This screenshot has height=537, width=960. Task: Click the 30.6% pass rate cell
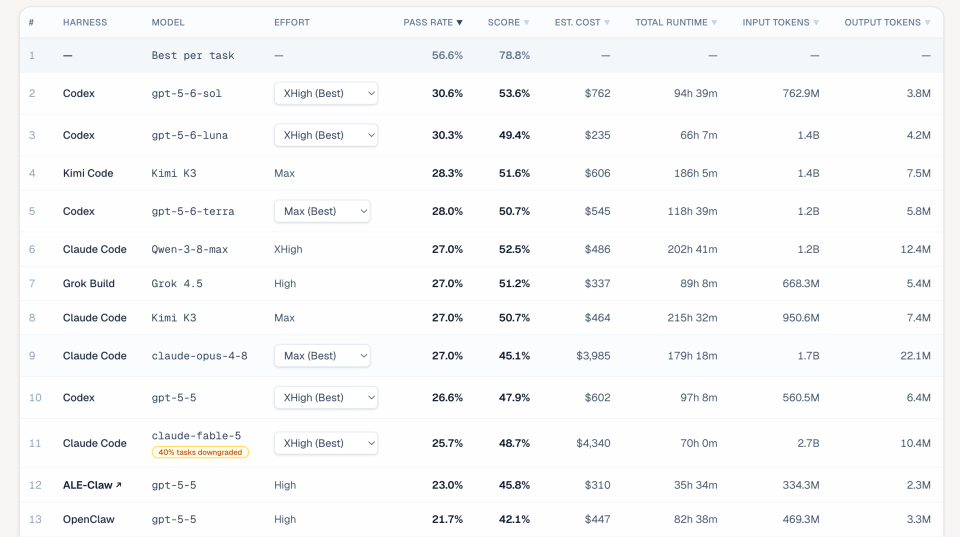point(447,93)
